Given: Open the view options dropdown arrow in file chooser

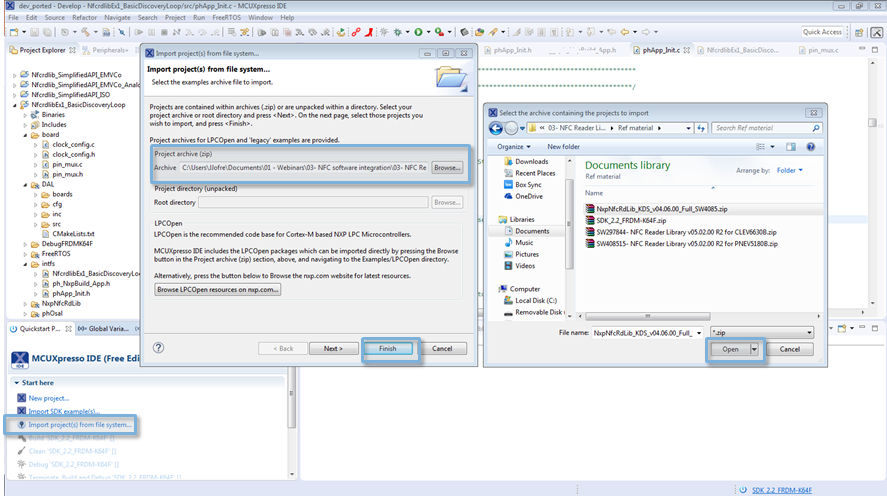Looking at the screenshot, I should point(772,147).
